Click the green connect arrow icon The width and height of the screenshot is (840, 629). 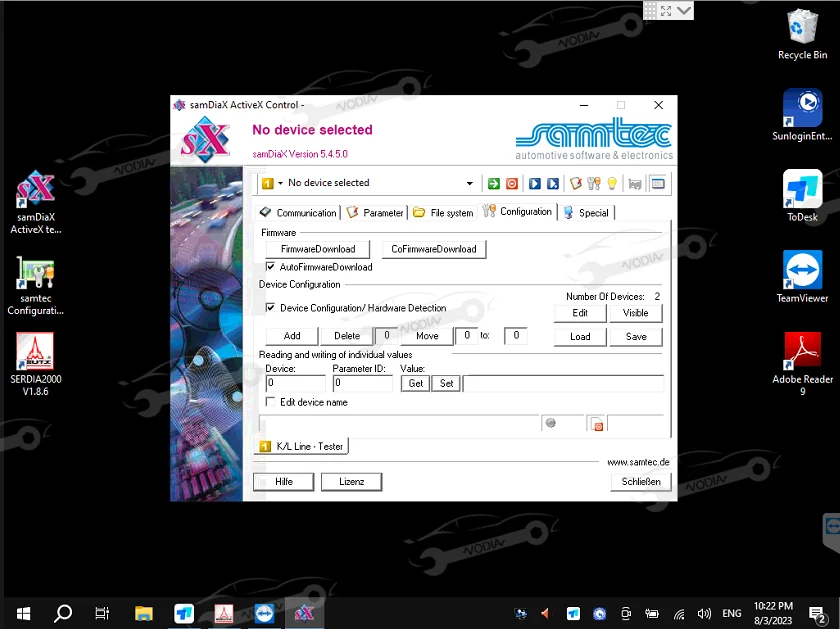tap(493, 184)
